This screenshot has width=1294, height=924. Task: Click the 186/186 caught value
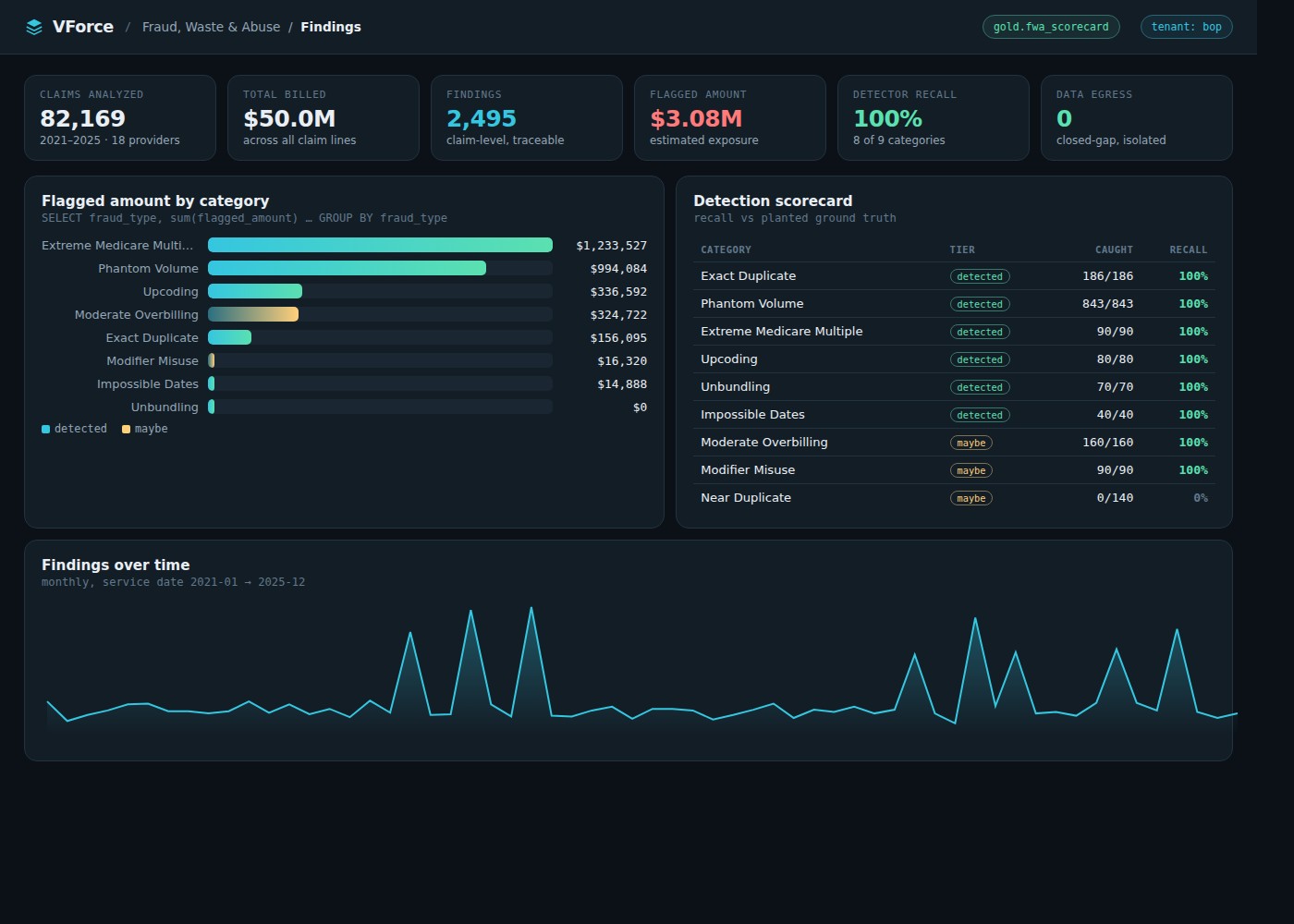[x=1107, y=276]
